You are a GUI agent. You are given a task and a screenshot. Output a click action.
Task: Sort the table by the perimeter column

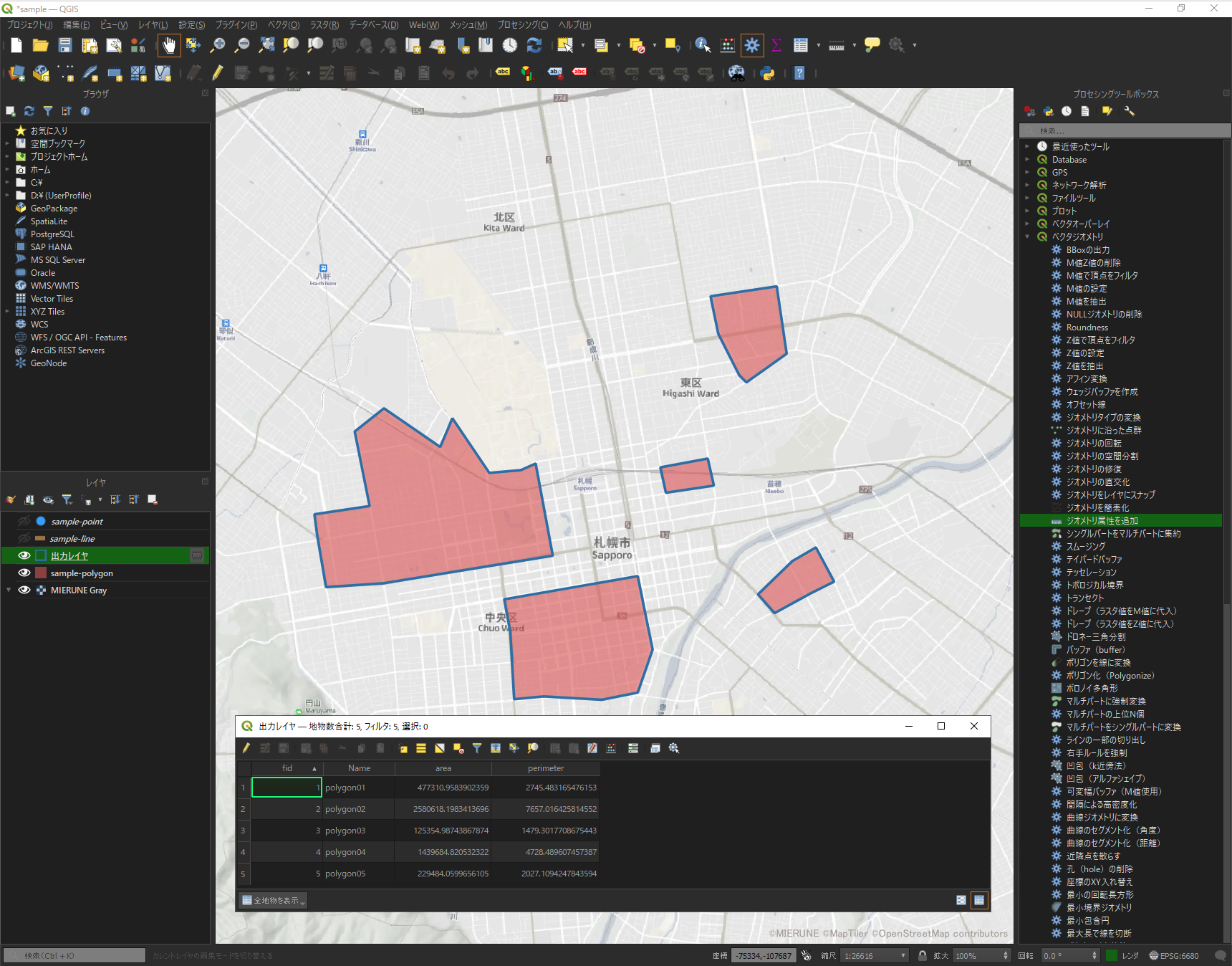coord(546,768)
